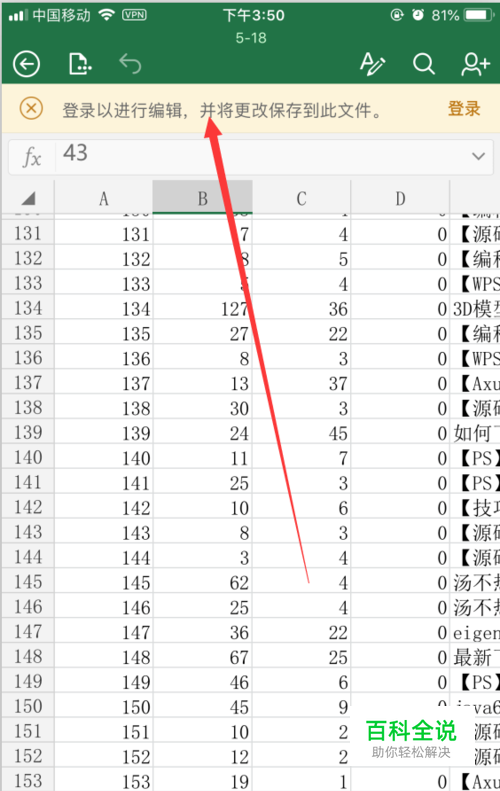Tap the back arrow button
This screenshot has height=791, width=500.
[26, 64]
